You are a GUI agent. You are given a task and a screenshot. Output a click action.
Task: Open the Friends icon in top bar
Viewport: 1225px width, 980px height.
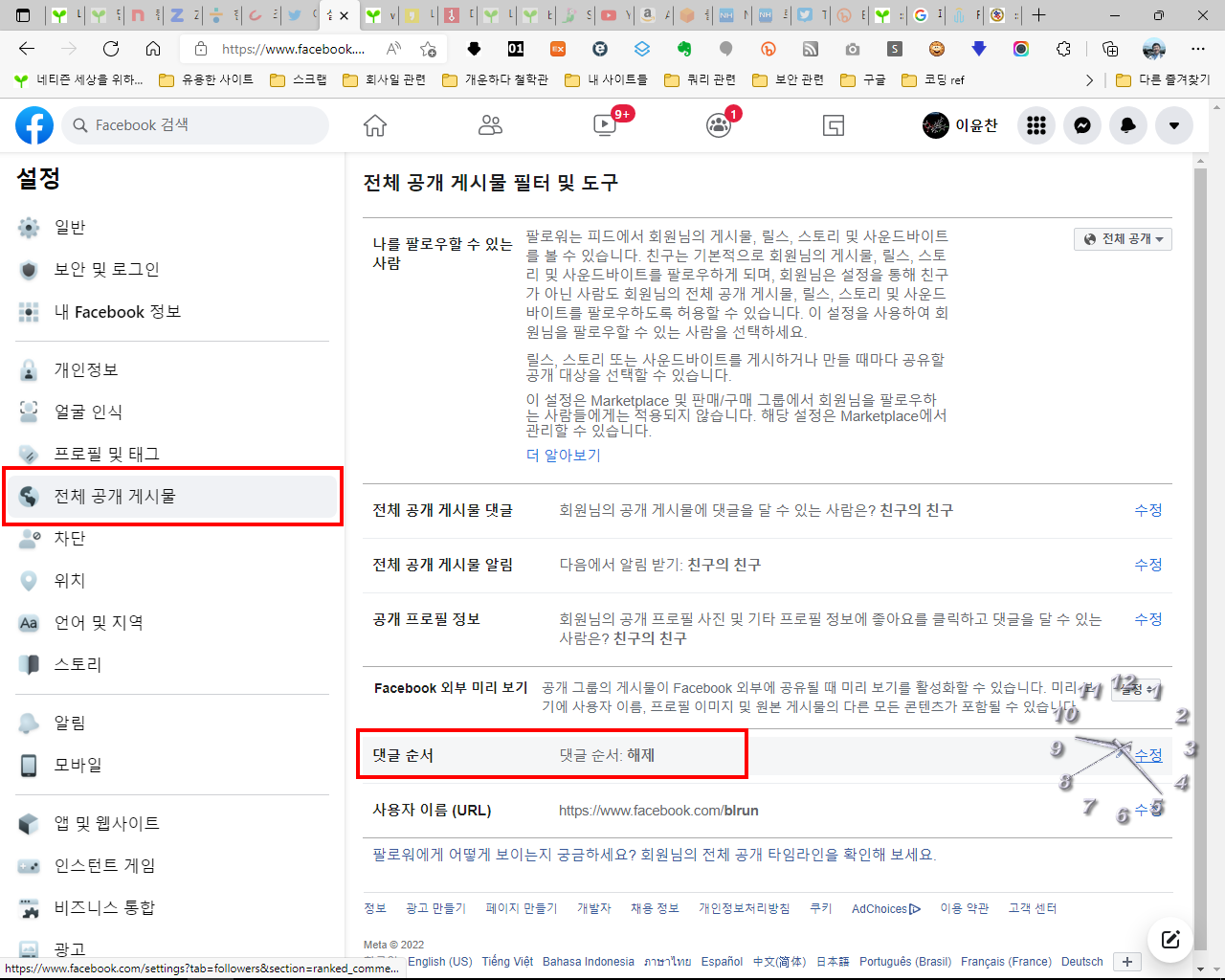click(490, 125)
